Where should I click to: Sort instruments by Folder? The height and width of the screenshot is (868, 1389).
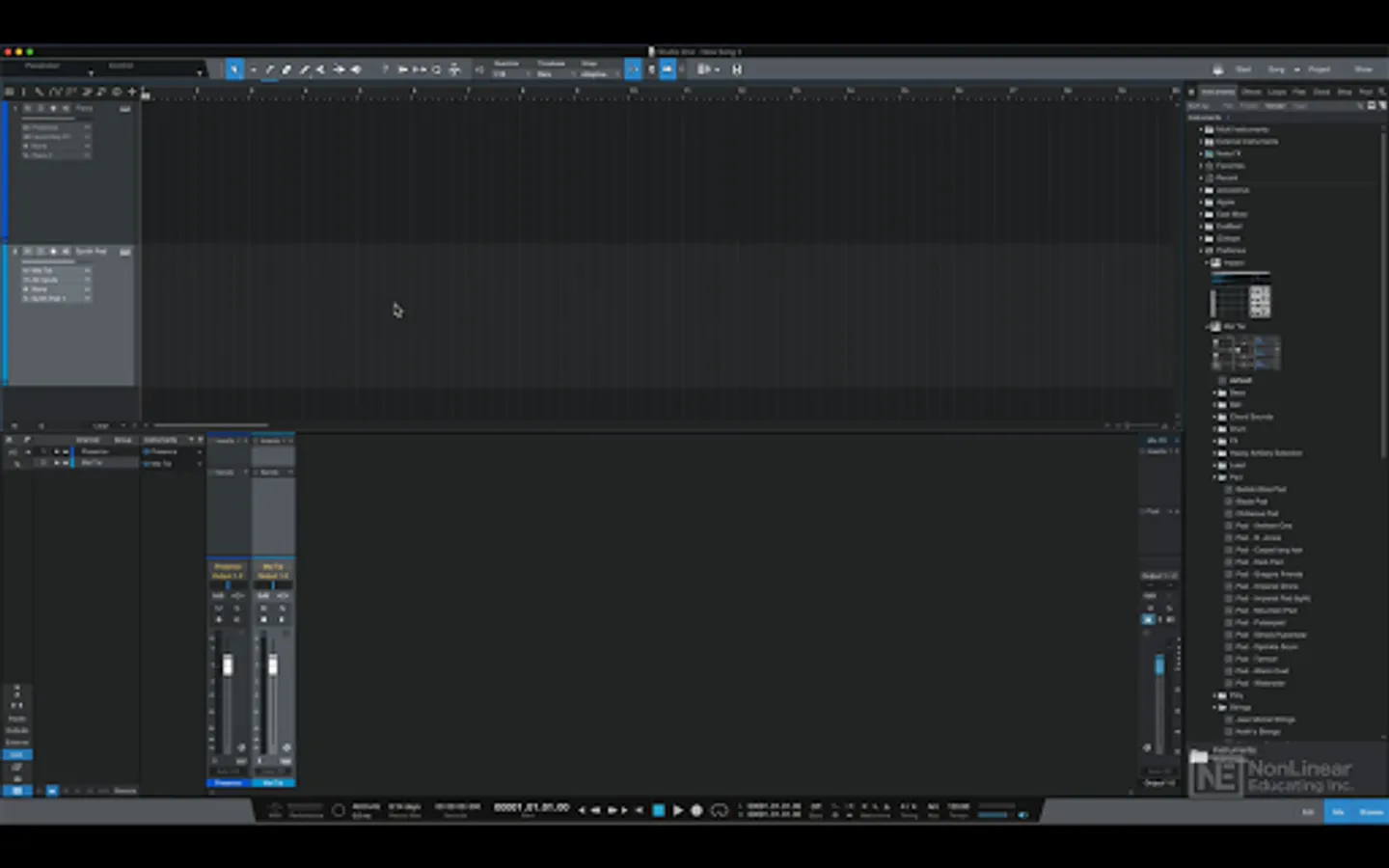(x=1249, y=105)
